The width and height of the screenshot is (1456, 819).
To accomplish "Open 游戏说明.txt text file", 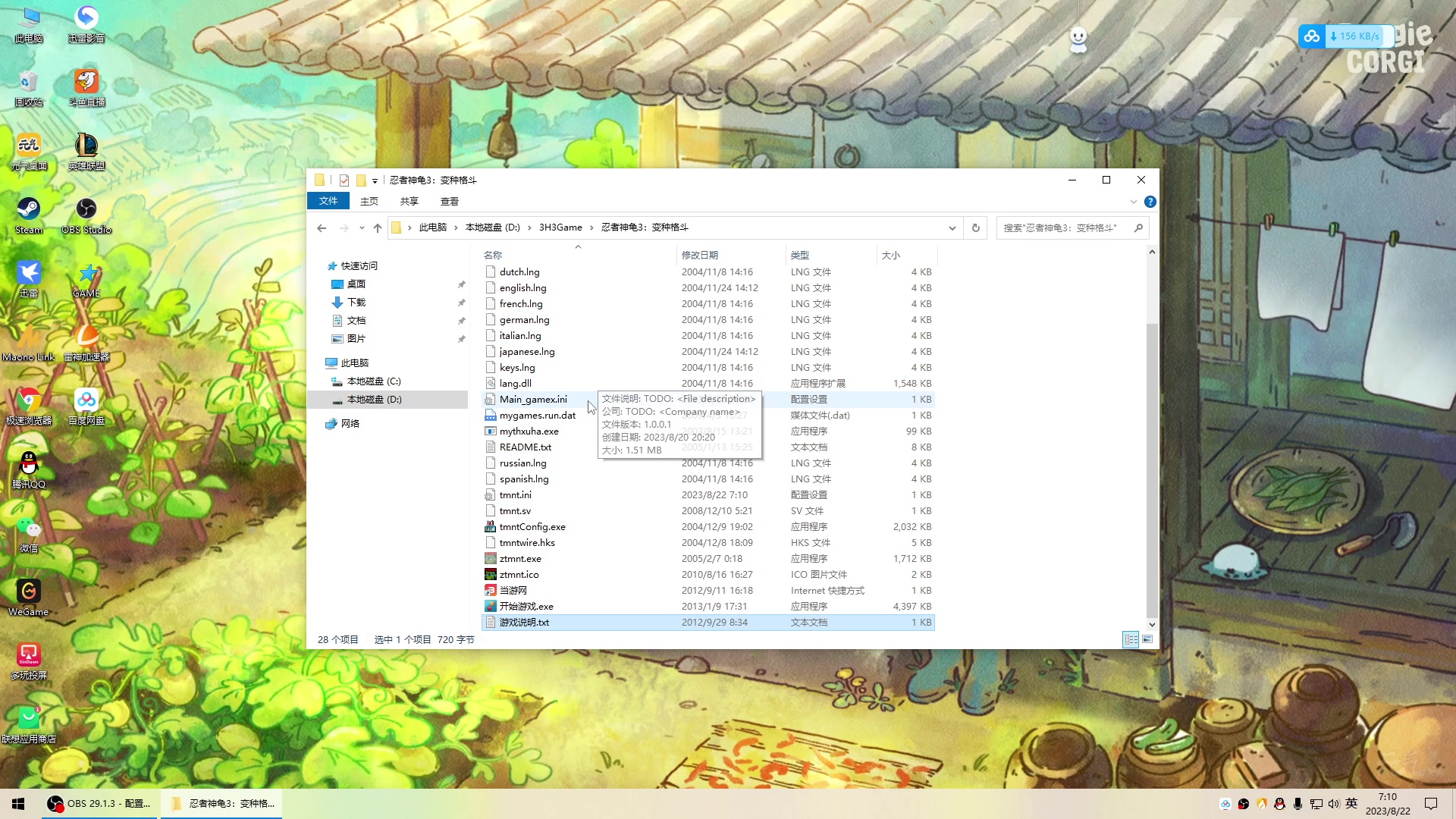I will [523, 622].
